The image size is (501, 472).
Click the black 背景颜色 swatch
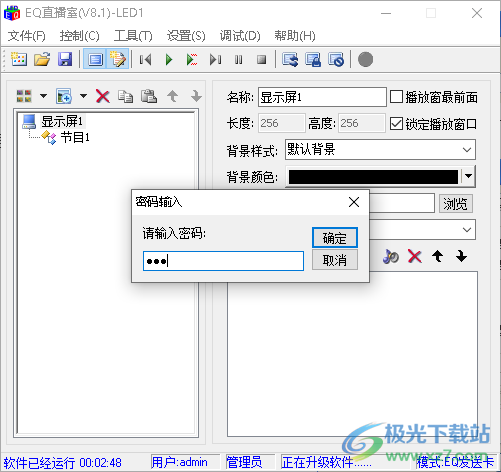pyautogui.click(x=373, y=177)
